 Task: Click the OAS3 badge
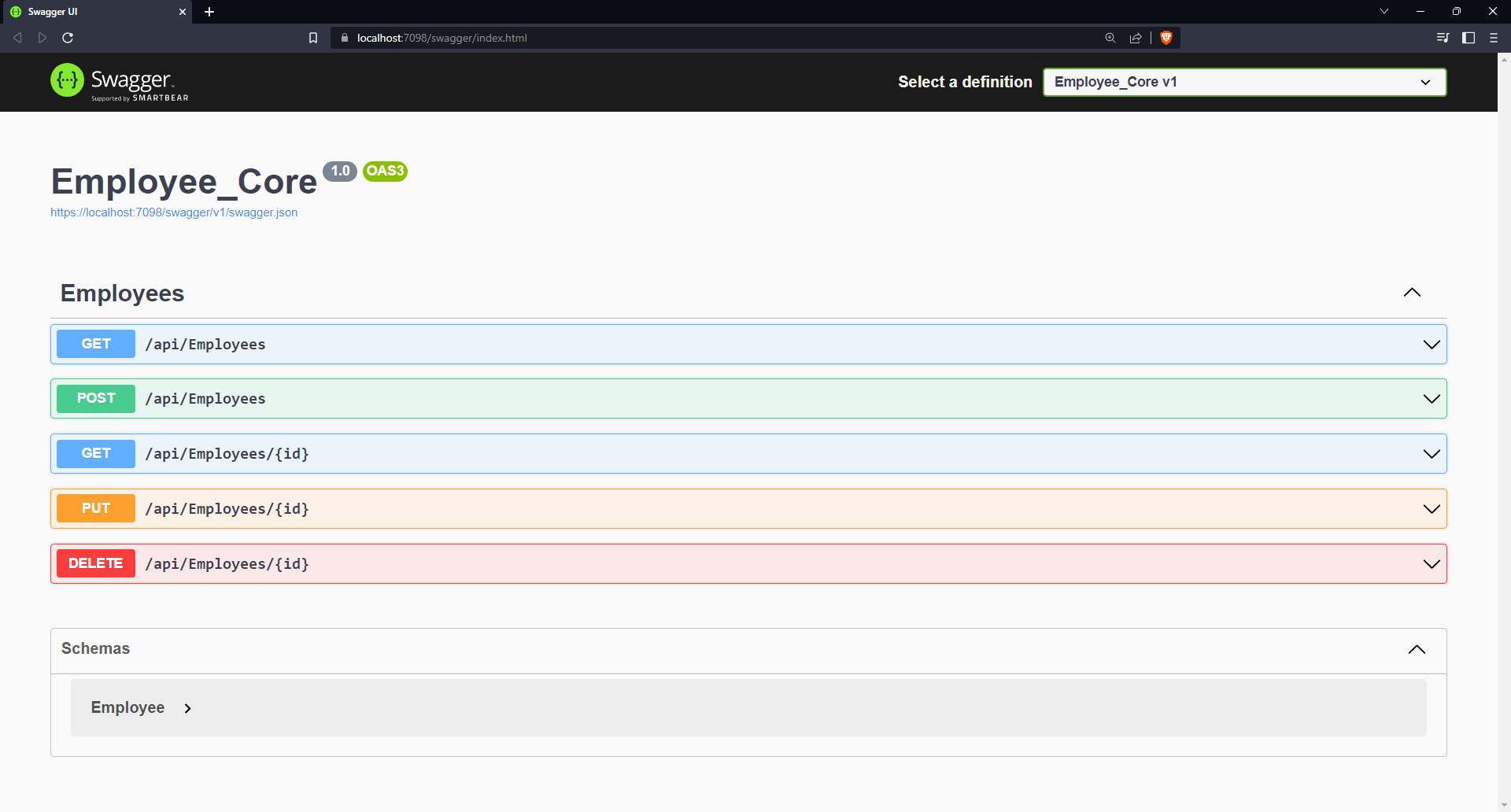[385, 171]
